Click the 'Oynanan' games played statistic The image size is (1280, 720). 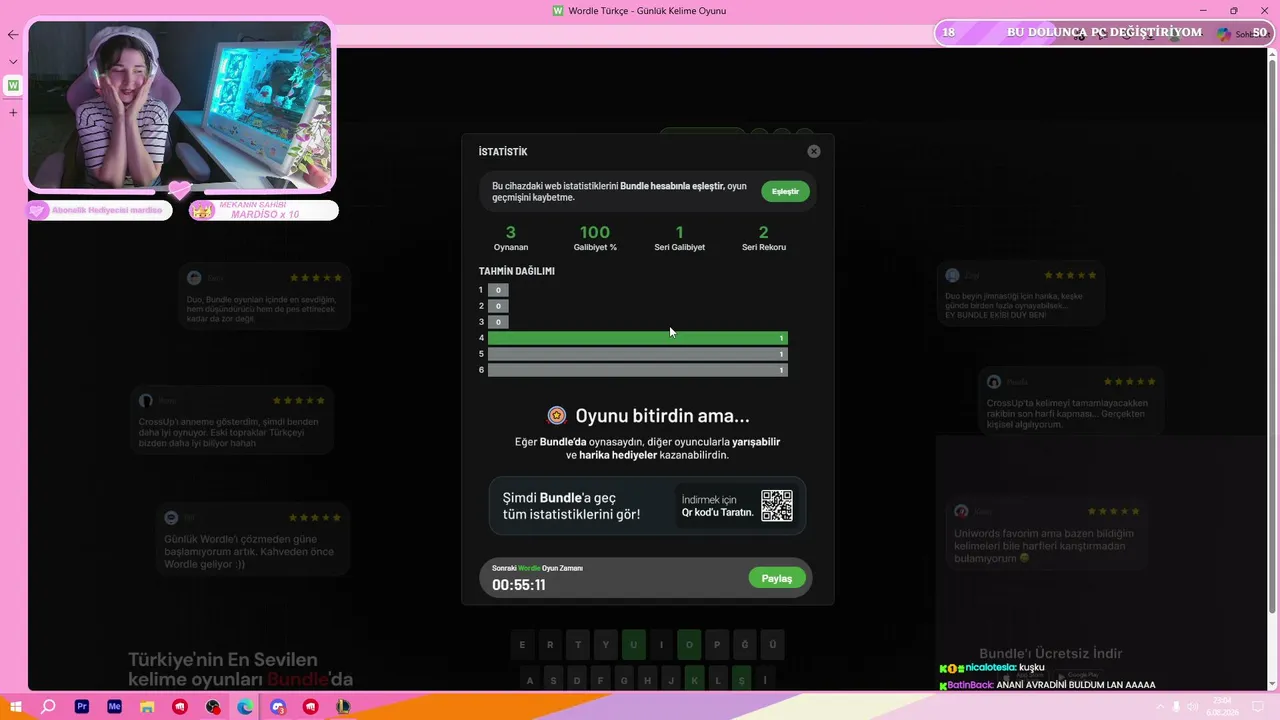point(511,238)
